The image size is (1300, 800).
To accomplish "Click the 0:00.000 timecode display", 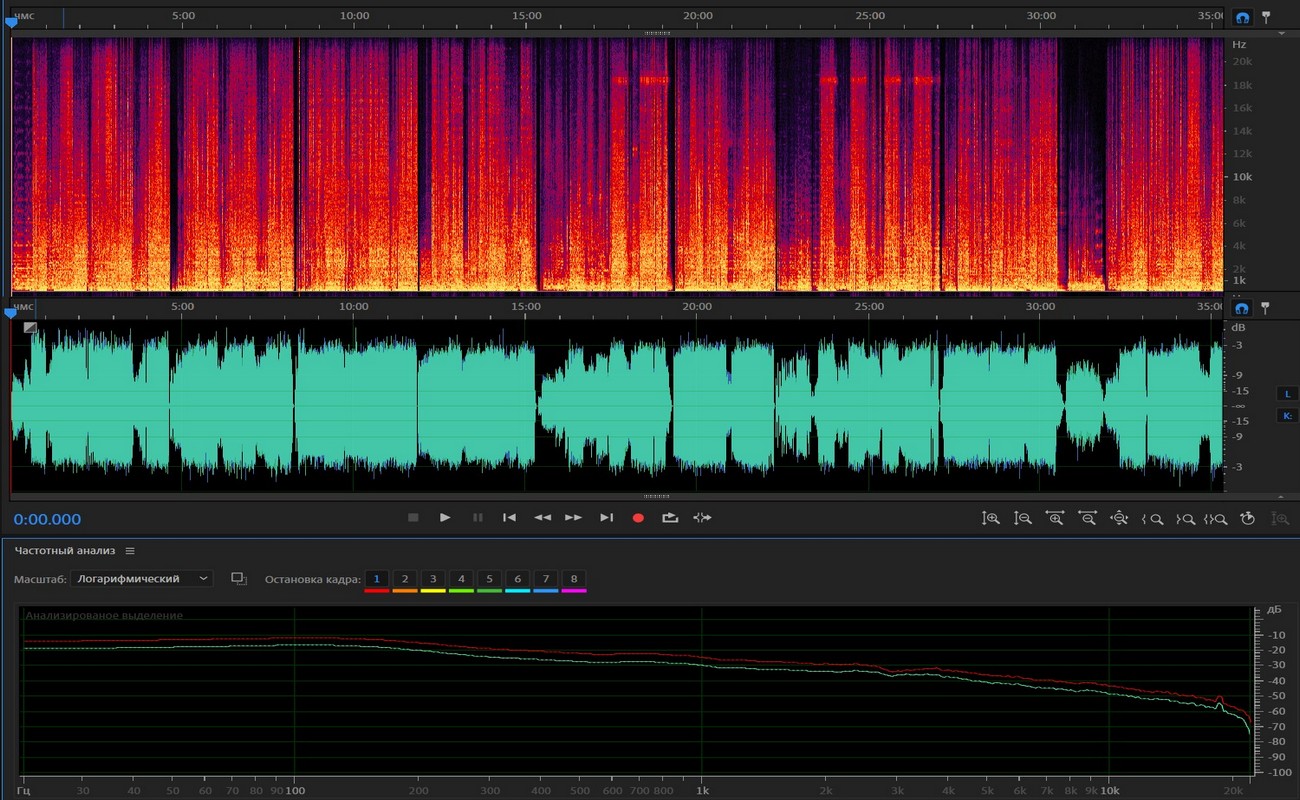I will click(48, 519).
